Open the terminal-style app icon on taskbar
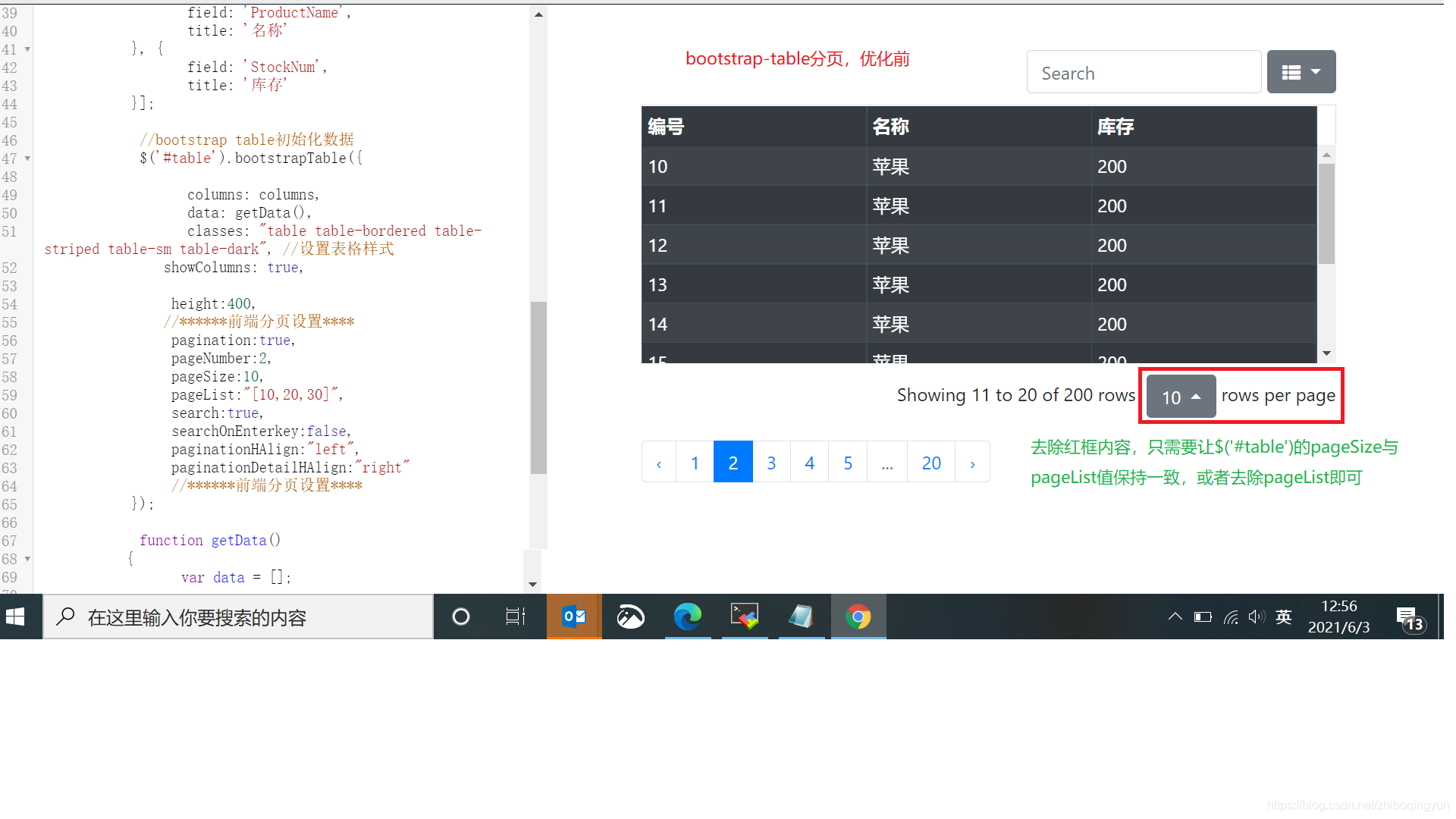The height and width of the screenshot is (819, 1456). tap(745, 617)
